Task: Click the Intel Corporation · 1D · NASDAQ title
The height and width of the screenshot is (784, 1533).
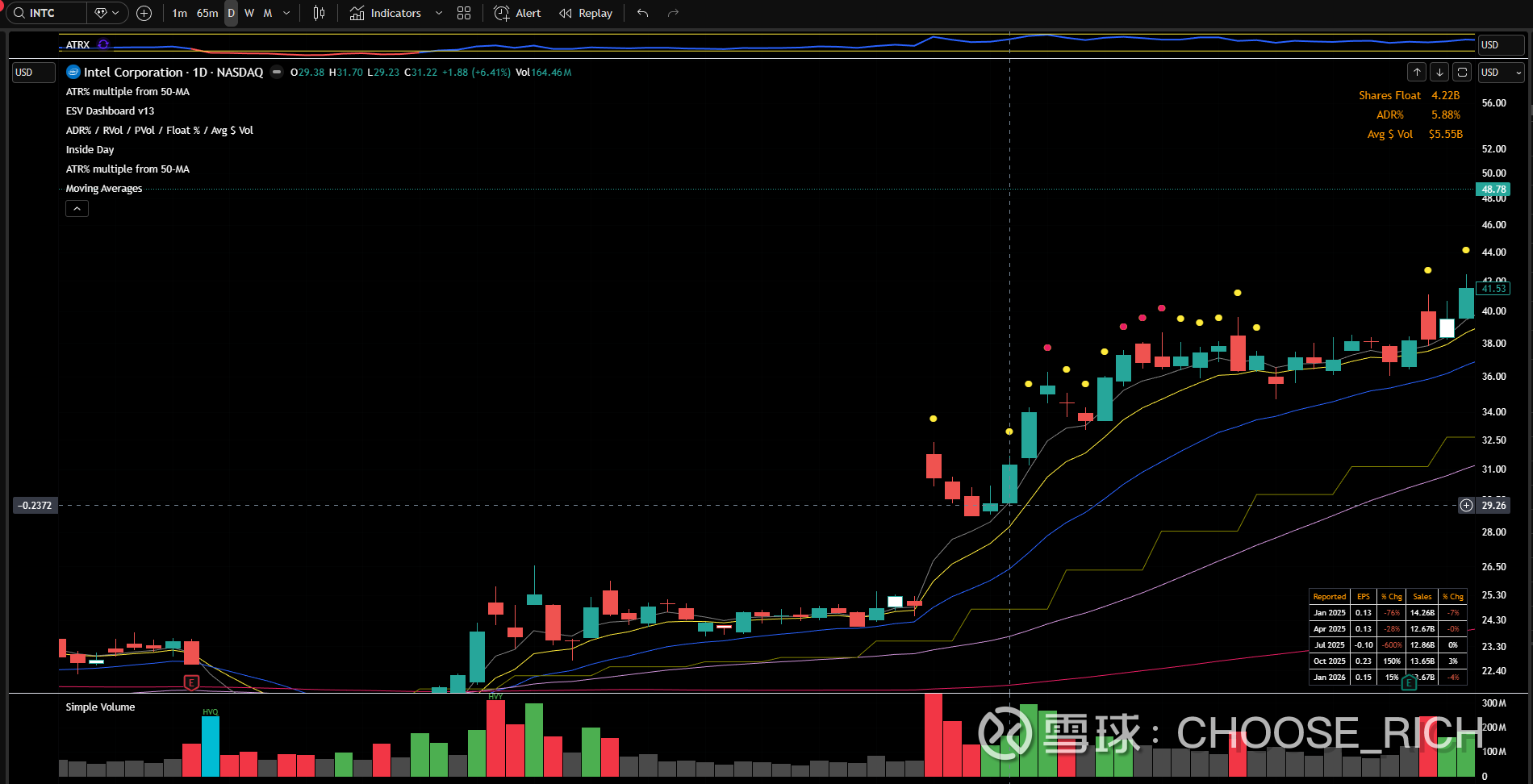Action: pyautogui.click(x=173, y=72)
